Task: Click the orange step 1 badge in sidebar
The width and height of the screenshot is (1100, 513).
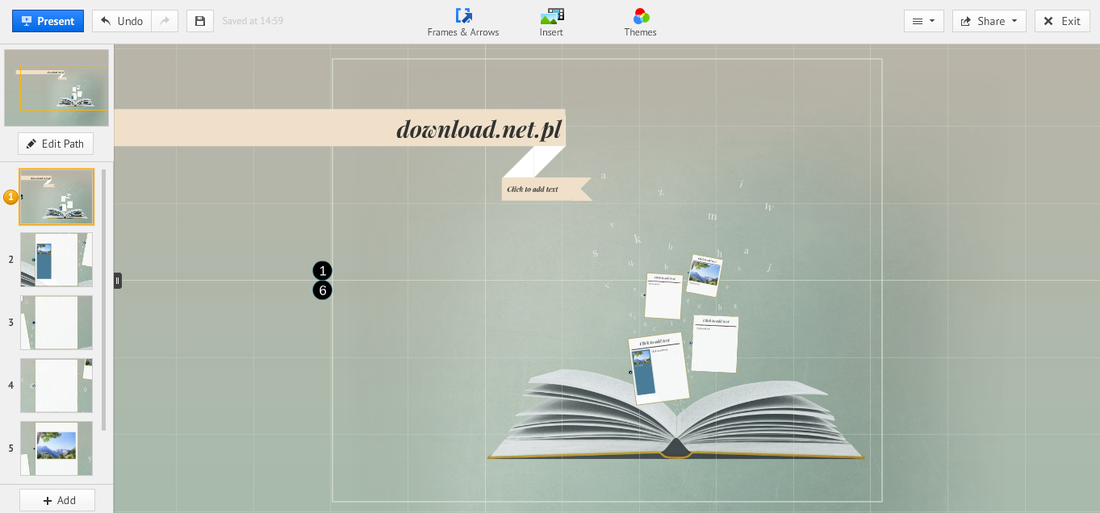Action: point(11,197)
